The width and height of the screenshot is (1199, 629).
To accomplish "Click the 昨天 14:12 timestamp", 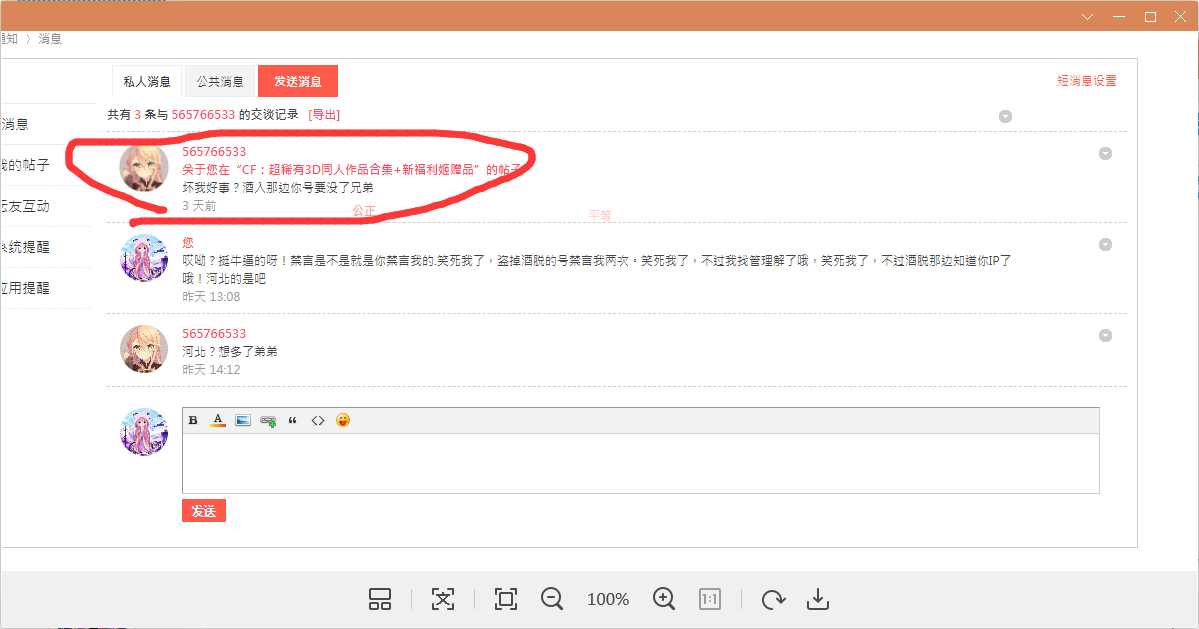I will pos(211,370).
